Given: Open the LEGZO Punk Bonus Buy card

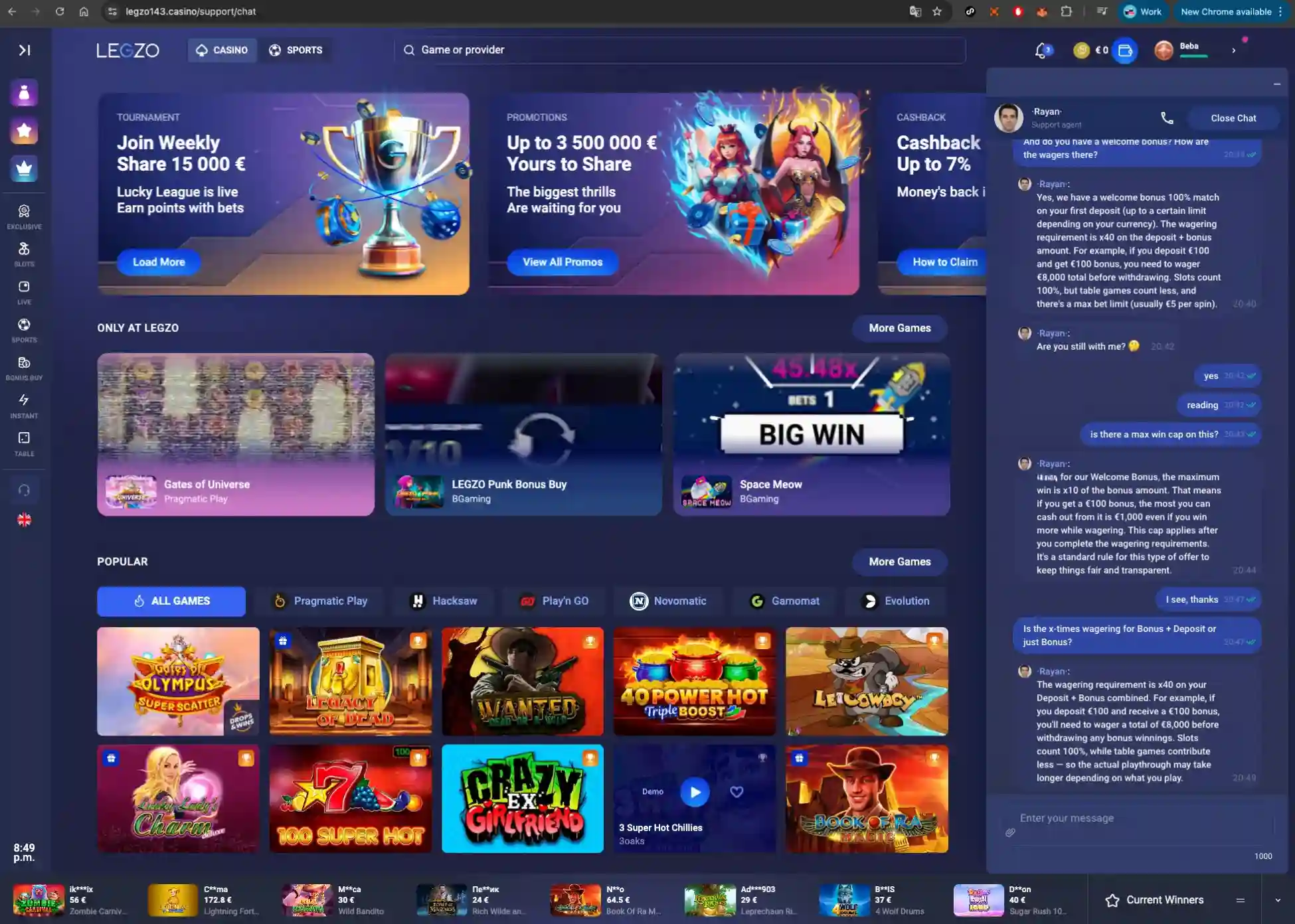Looking at the screenshot, I should coord(523,434).
